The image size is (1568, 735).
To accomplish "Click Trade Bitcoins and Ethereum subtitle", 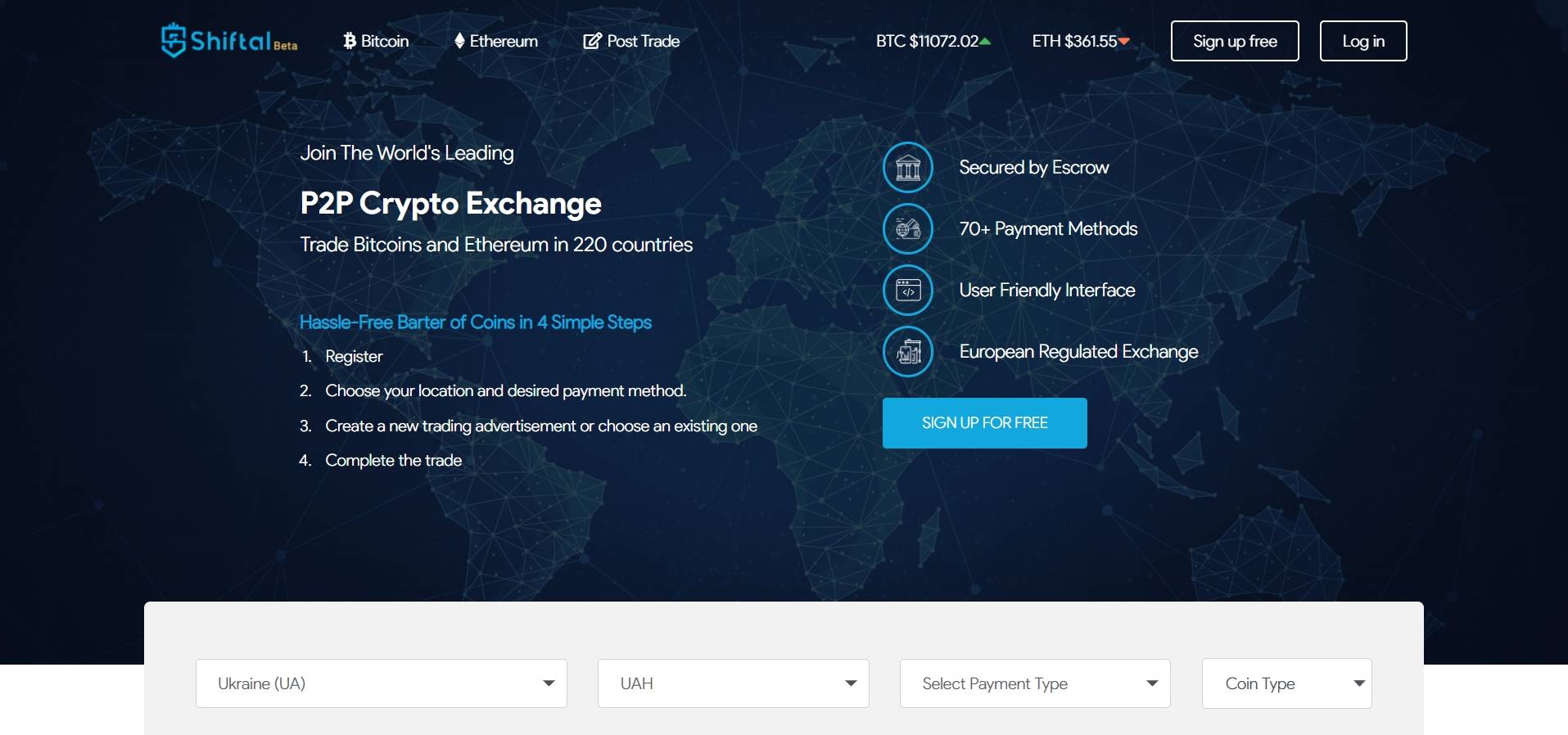I will point(496,245).
